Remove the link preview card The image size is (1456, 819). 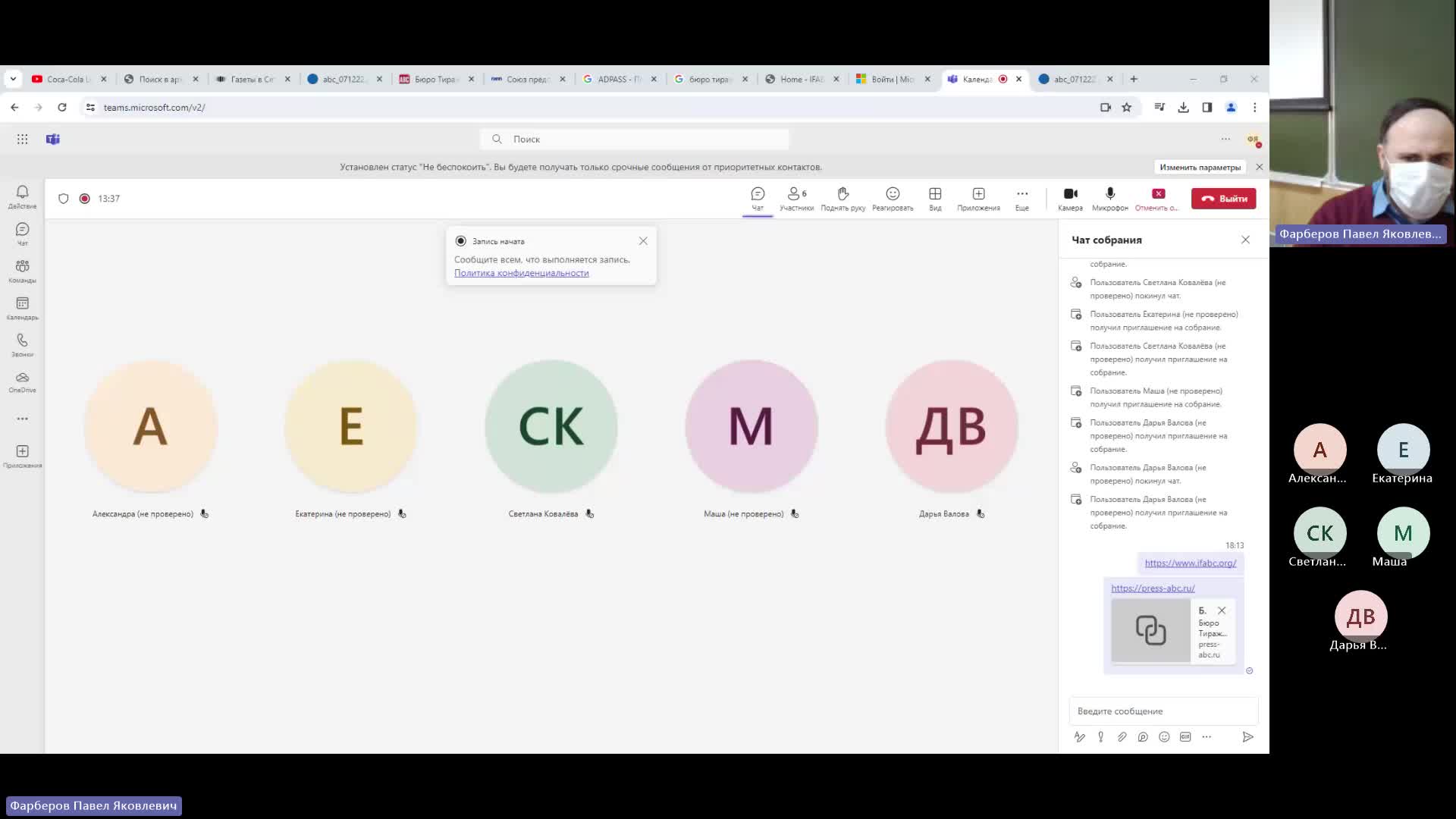1222,610
